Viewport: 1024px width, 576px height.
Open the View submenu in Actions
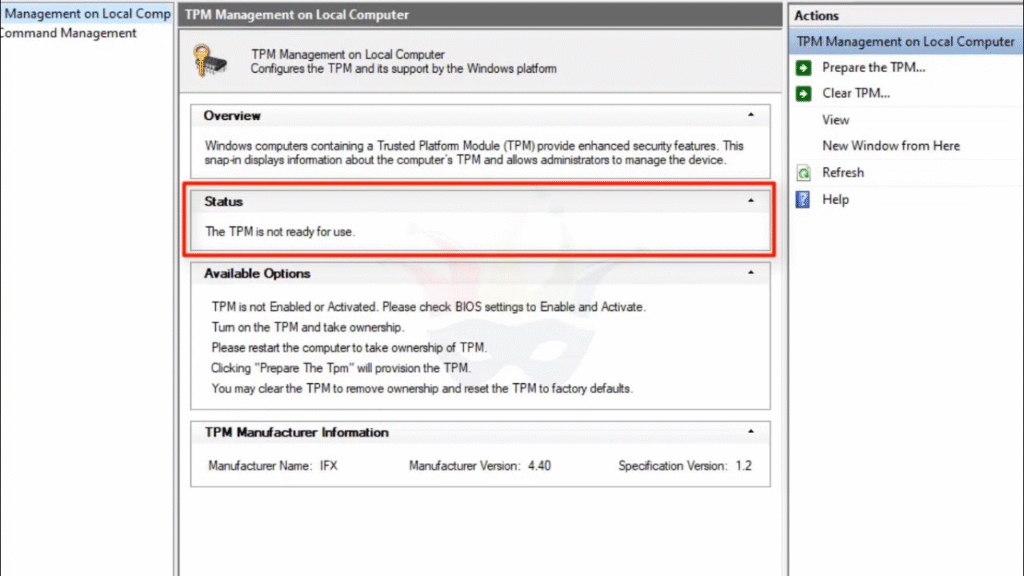(835, 120)
